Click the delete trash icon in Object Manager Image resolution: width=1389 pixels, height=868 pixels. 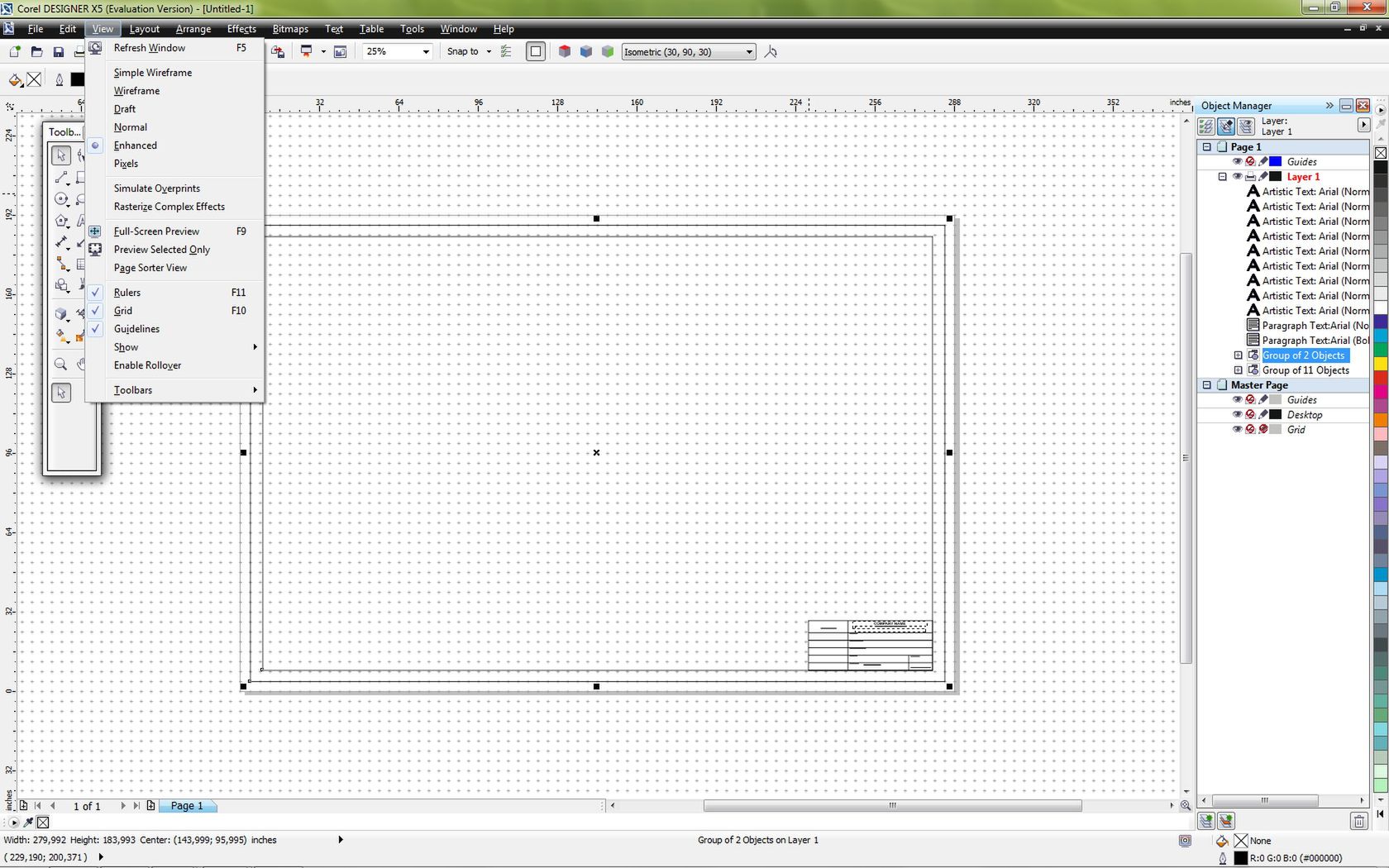1358,821
